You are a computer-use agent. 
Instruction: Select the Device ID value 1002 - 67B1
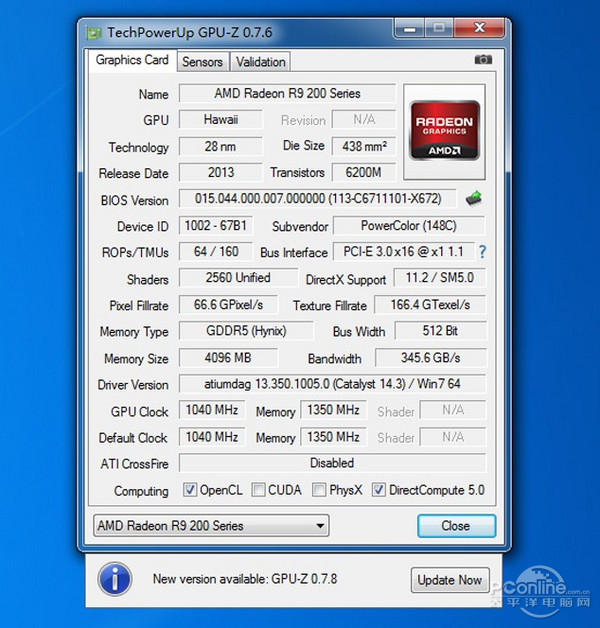click(215, 225)
